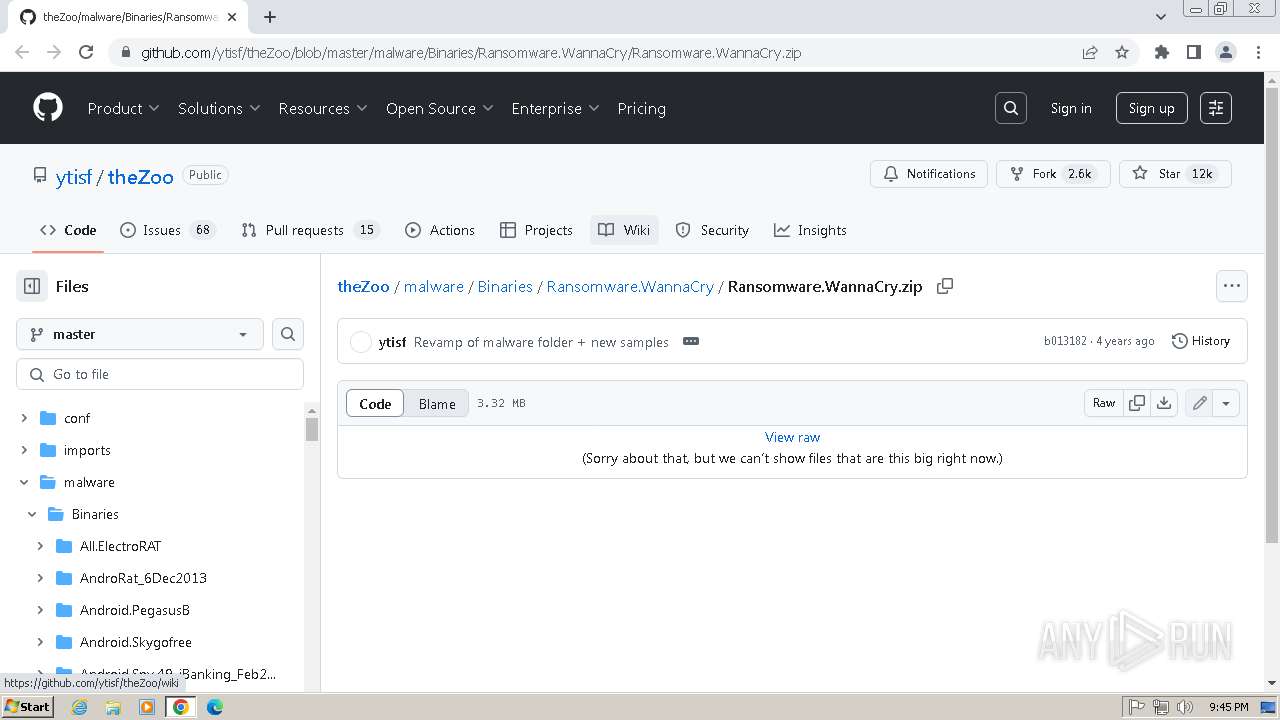Open Windows Start menu
Viewport: 1280px width, 720px height.
pos(27,707)
